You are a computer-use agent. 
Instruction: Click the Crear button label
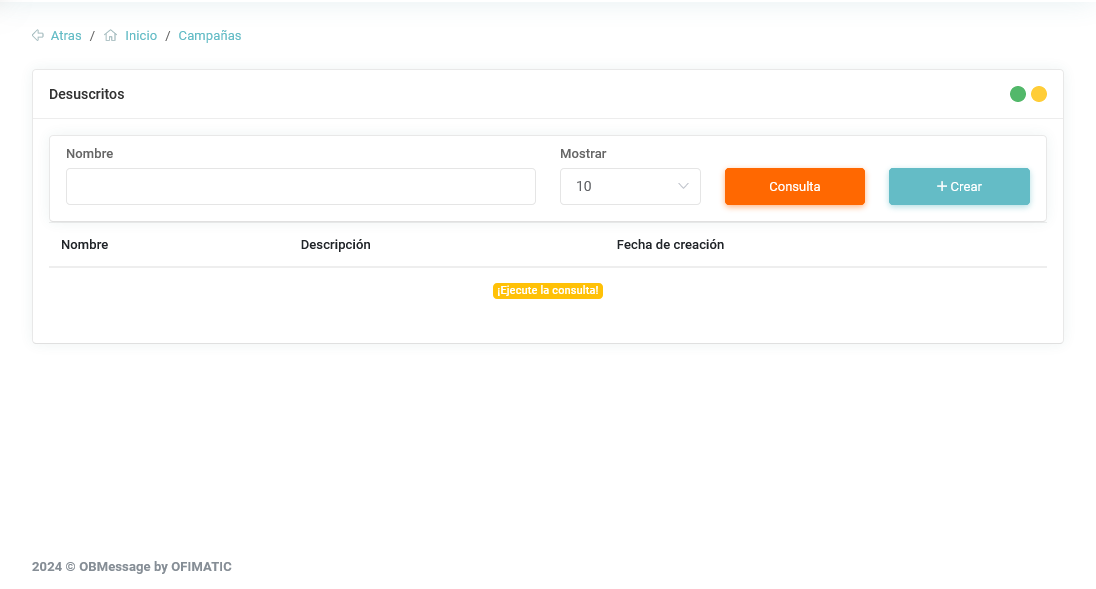point(966,187)
